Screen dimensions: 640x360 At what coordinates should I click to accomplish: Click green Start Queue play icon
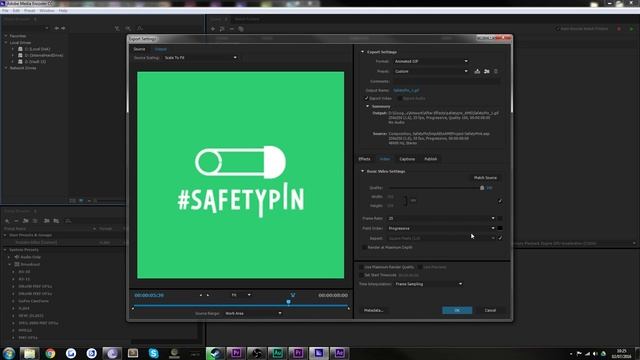(631, 29)
